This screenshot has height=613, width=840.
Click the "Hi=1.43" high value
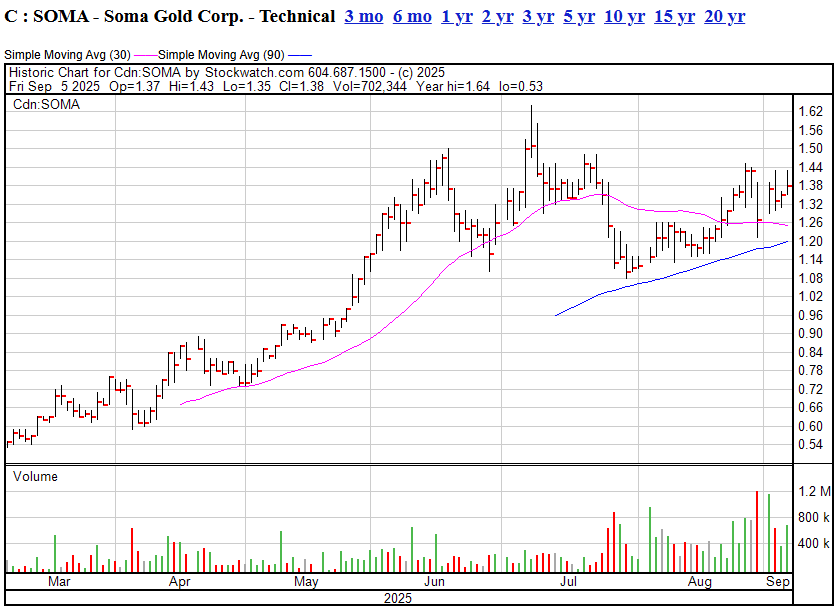[x=191, y=86]
